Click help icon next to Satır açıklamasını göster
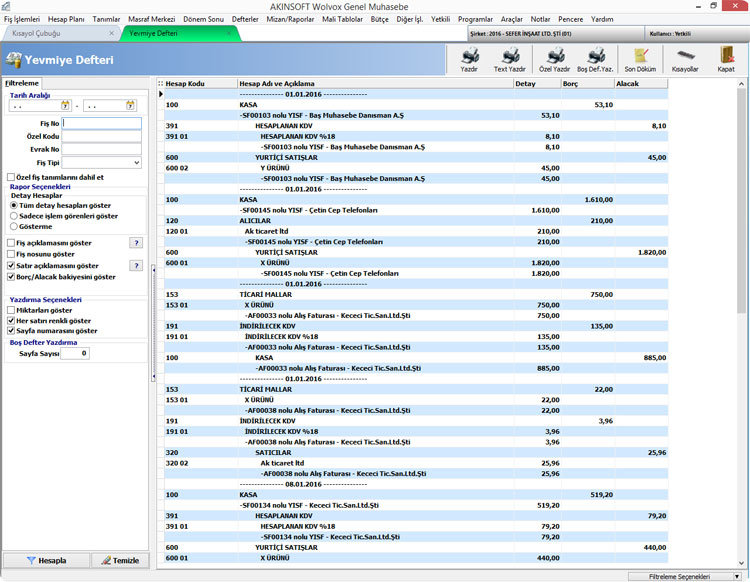Viewport: 750px width, 582px height. (136, 265)
